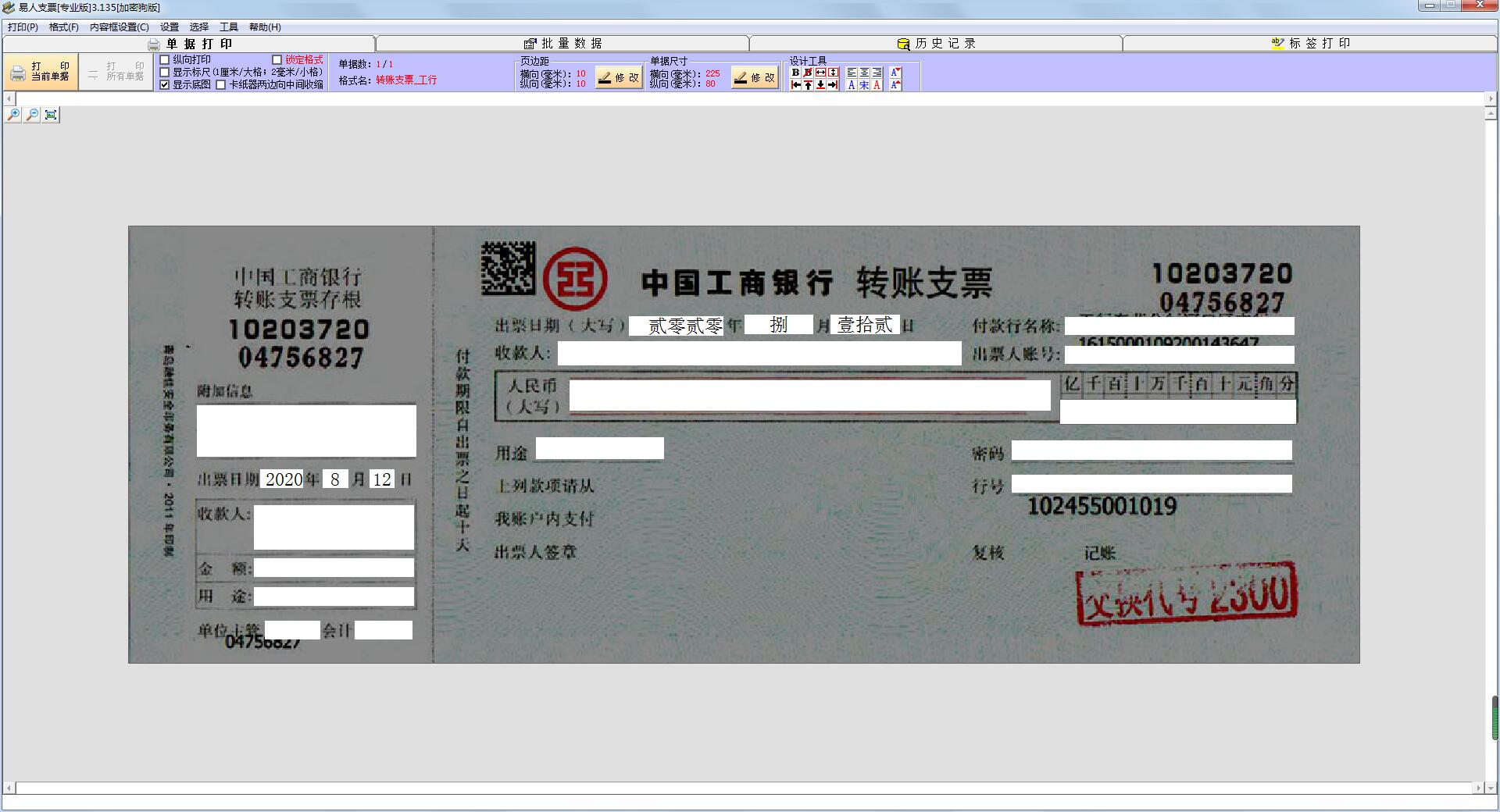
Task: Select the center-align text icon
Action: pos(864,73)
